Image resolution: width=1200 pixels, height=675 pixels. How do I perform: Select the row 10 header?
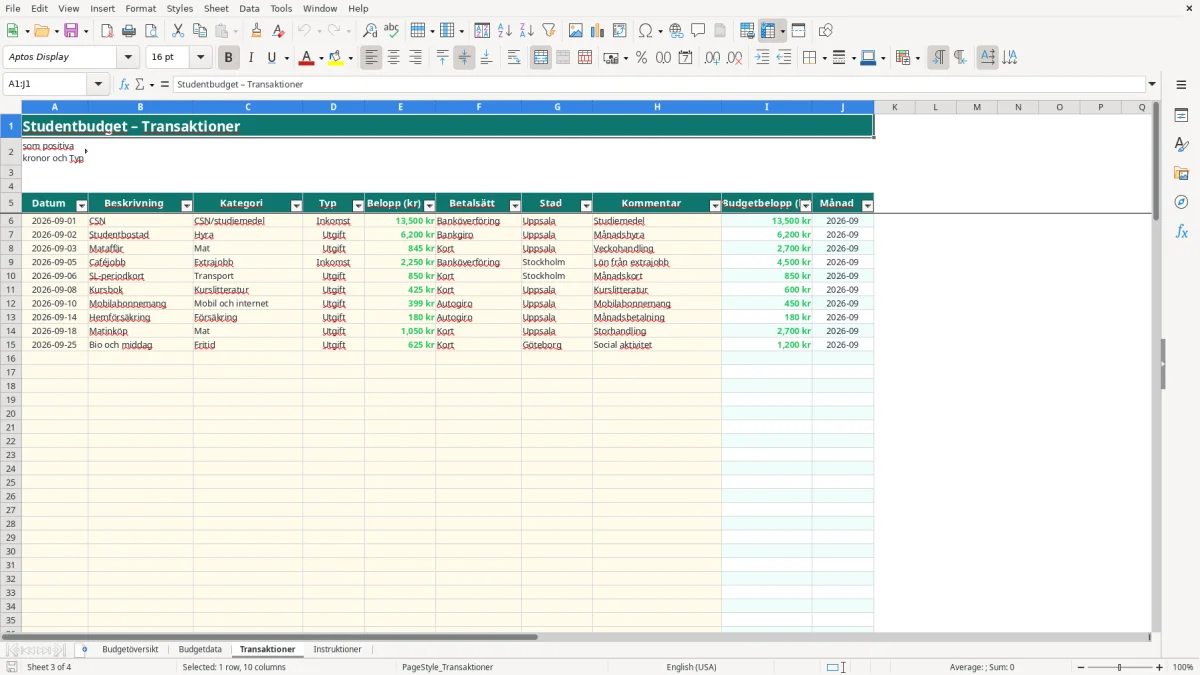click(11, 276)
